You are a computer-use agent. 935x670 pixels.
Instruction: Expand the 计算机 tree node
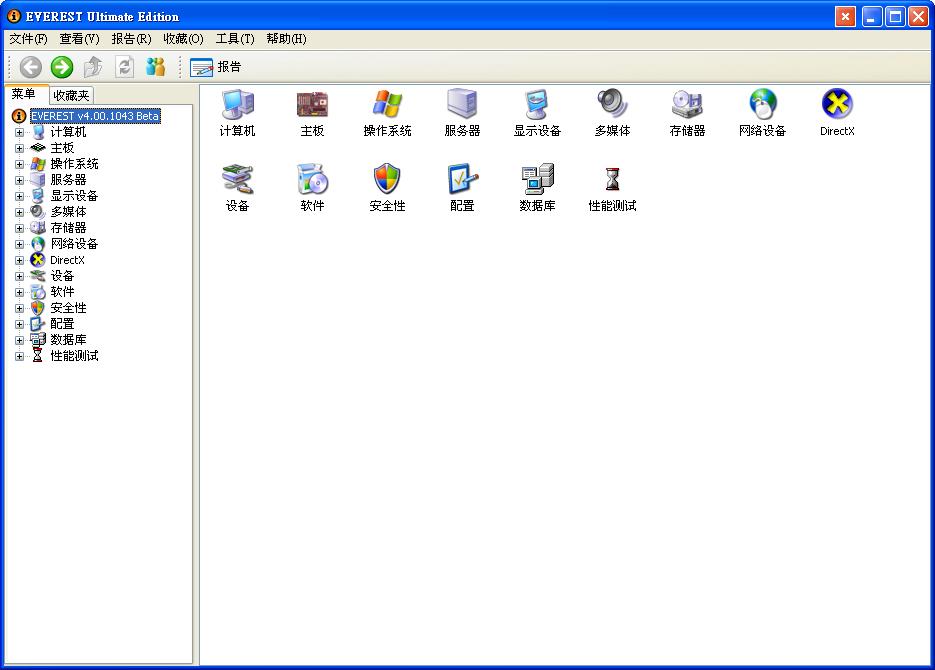point(19,132)
